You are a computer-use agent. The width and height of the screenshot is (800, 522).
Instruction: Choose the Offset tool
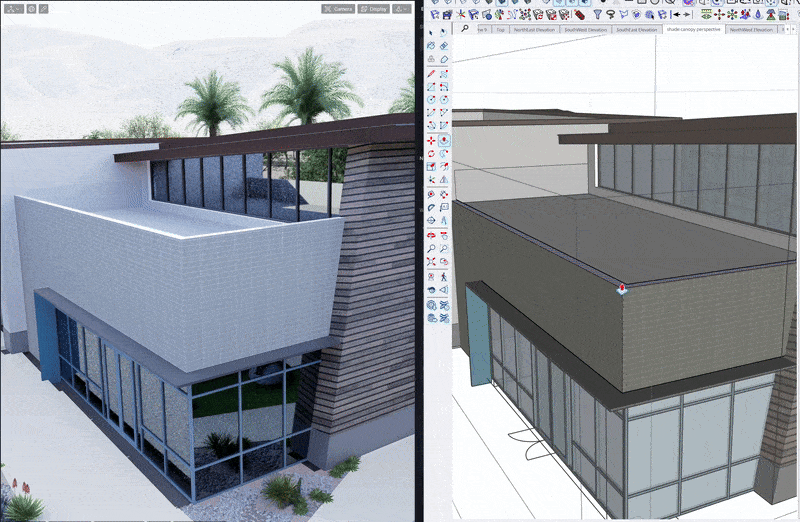click(444, 166)
